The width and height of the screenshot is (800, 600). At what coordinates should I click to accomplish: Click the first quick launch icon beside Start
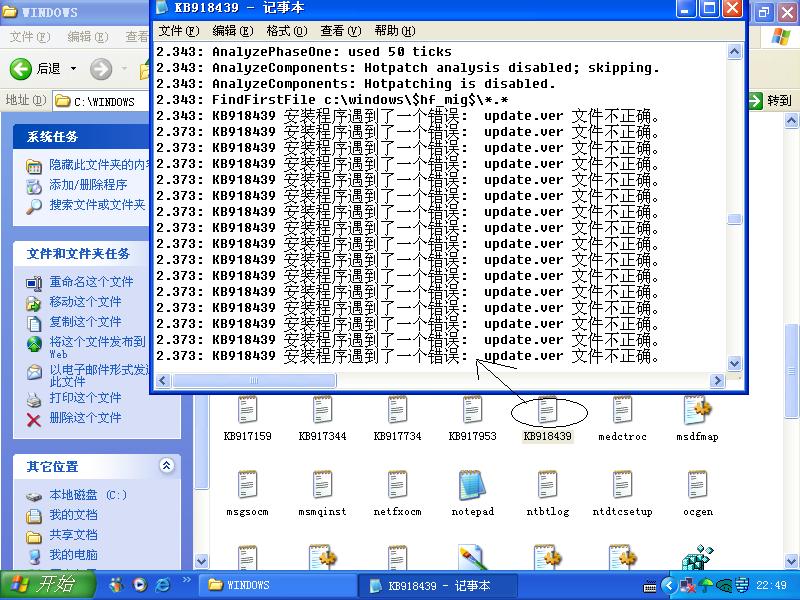pyautogui.click(x=117, y=584)
